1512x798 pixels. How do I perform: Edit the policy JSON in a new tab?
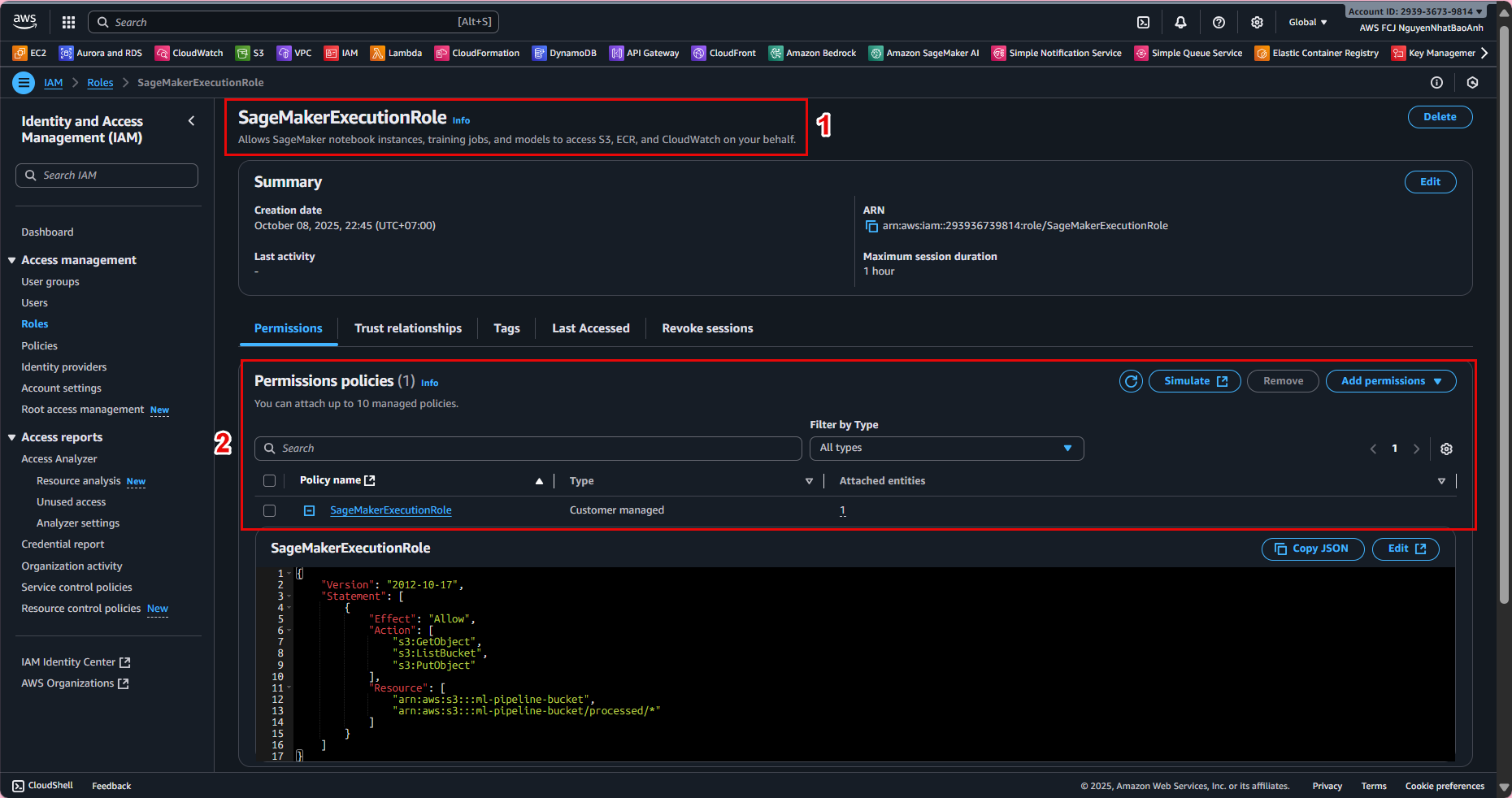coord(1406,549)
